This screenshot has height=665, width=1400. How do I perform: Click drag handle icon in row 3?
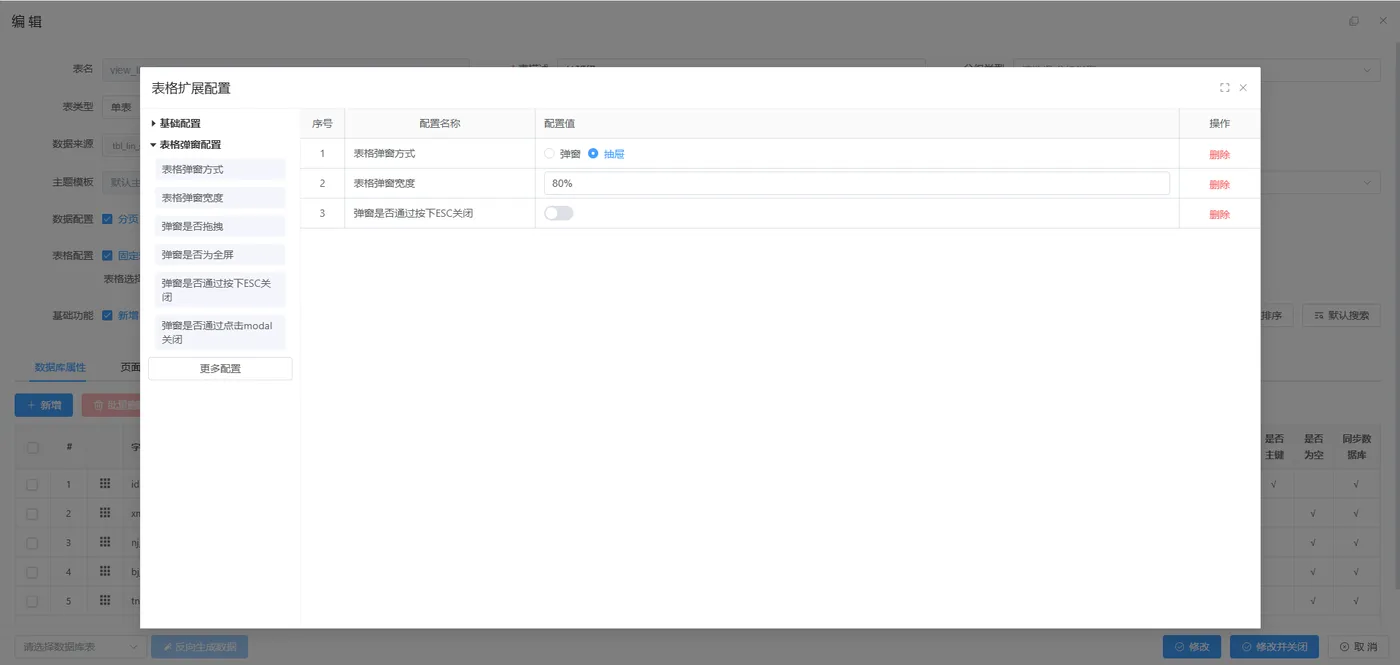(105, 542)
